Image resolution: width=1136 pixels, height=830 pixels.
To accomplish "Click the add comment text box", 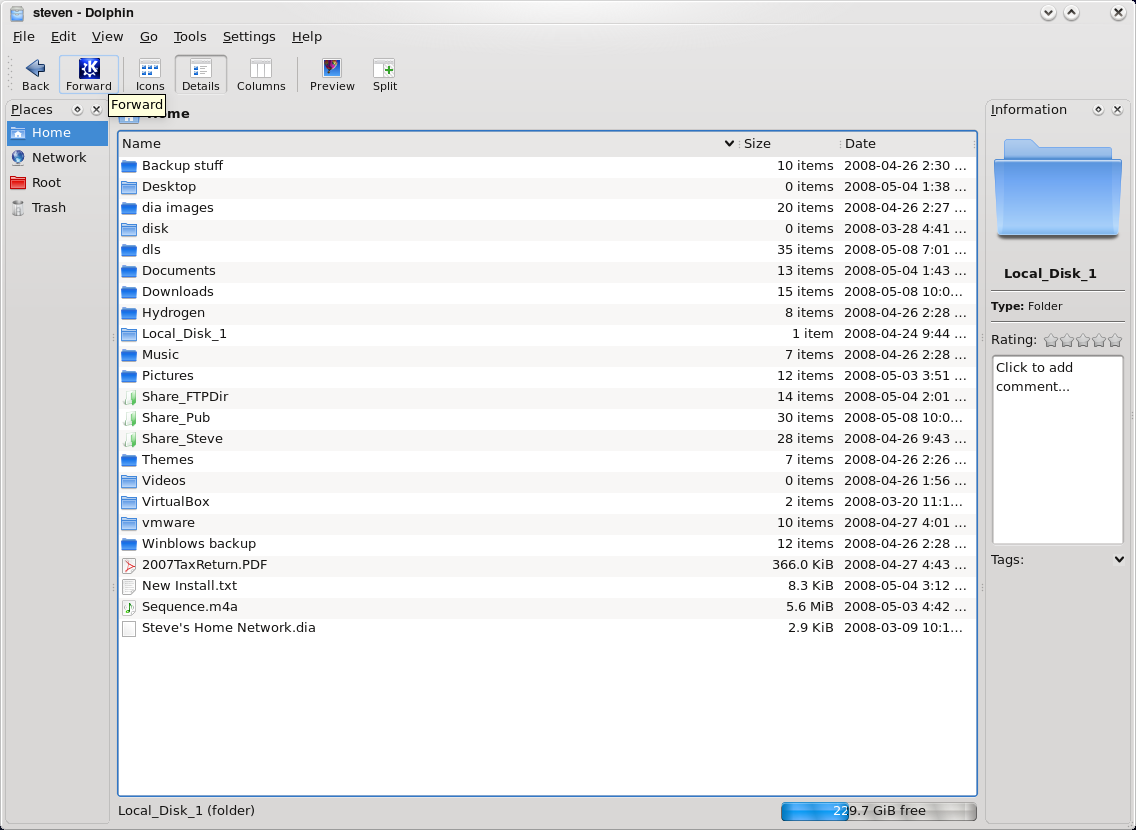I will pyautogui.click(x=1057, y=450).
